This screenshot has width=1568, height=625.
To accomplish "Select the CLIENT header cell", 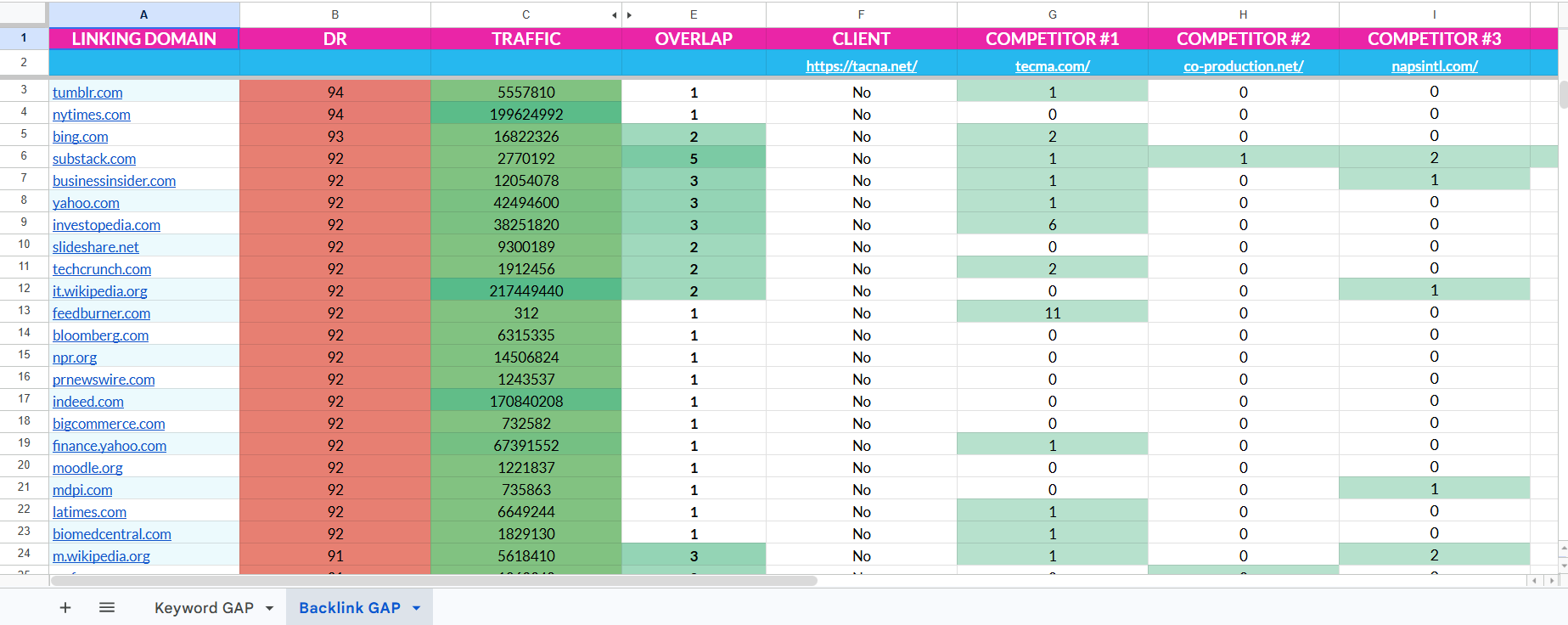I will tap(862, 39).
